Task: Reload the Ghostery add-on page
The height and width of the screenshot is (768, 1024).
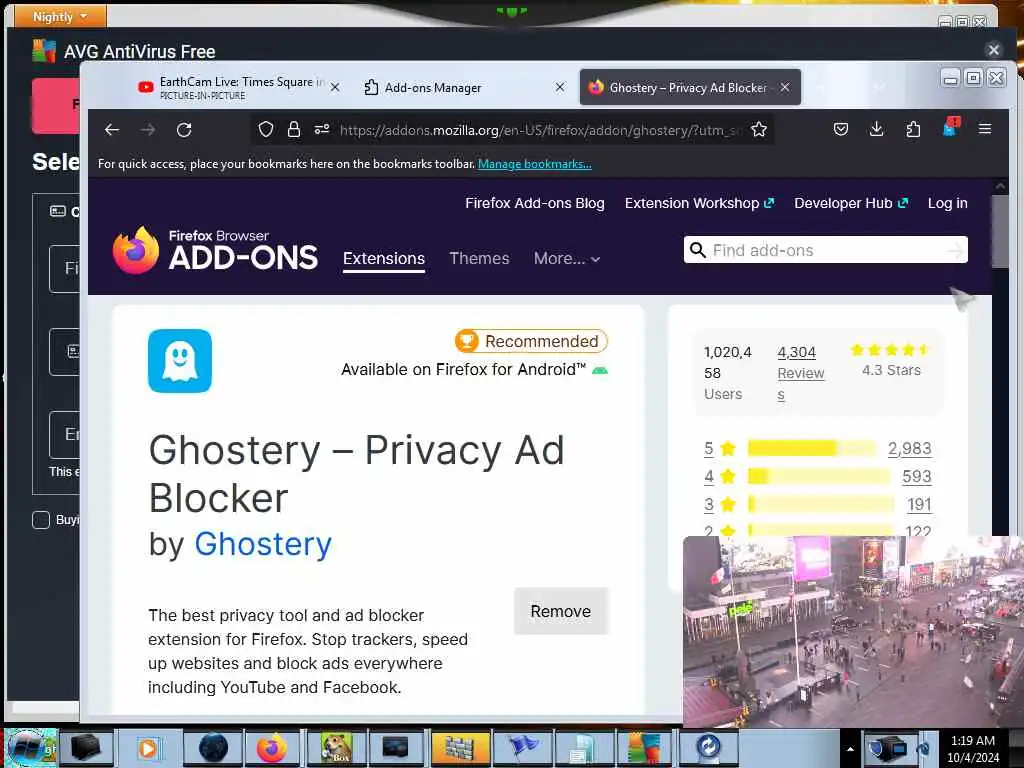Action: (184, 130)
